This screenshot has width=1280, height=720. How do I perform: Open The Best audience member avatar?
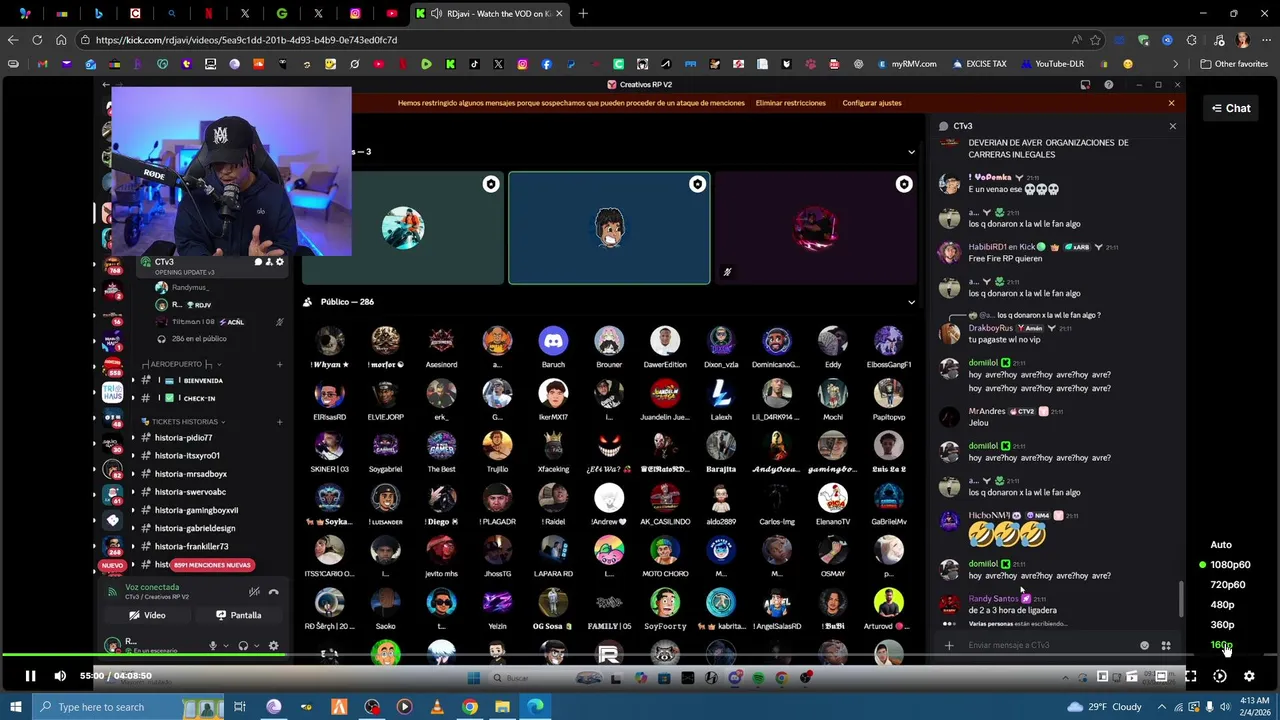pos(441,445)
